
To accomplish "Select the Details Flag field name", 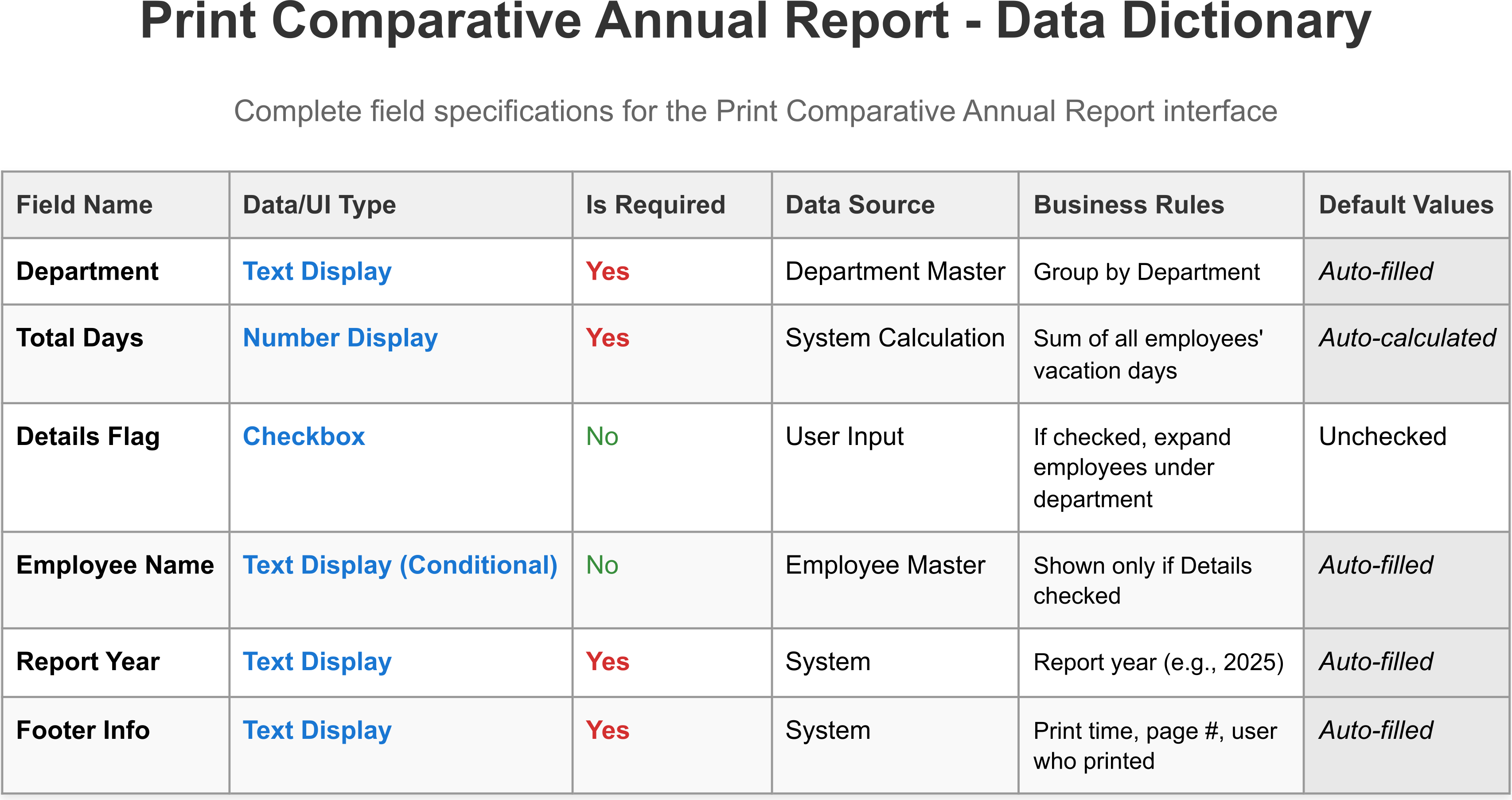I will [x=87, y=437].
